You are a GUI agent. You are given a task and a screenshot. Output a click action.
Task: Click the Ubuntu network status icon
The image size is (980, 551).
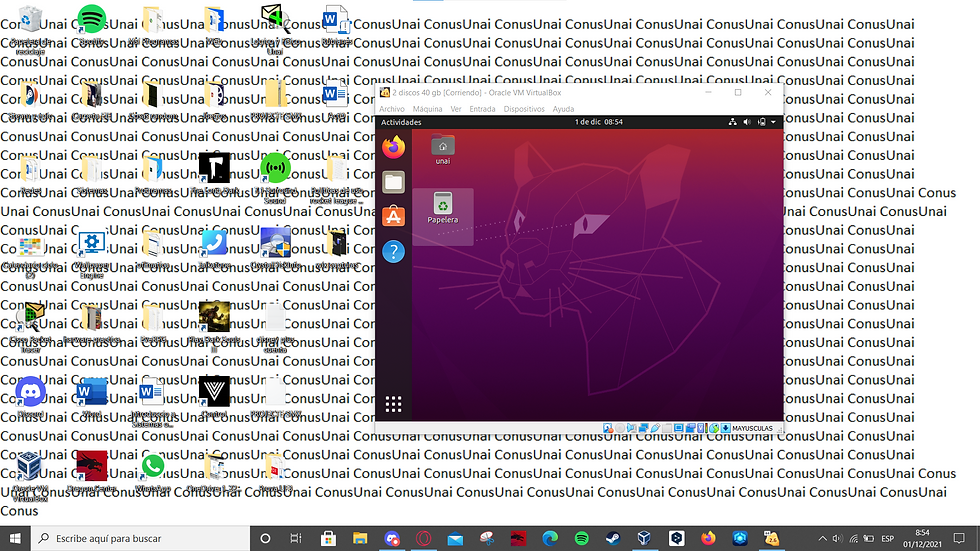pos(732,122)
